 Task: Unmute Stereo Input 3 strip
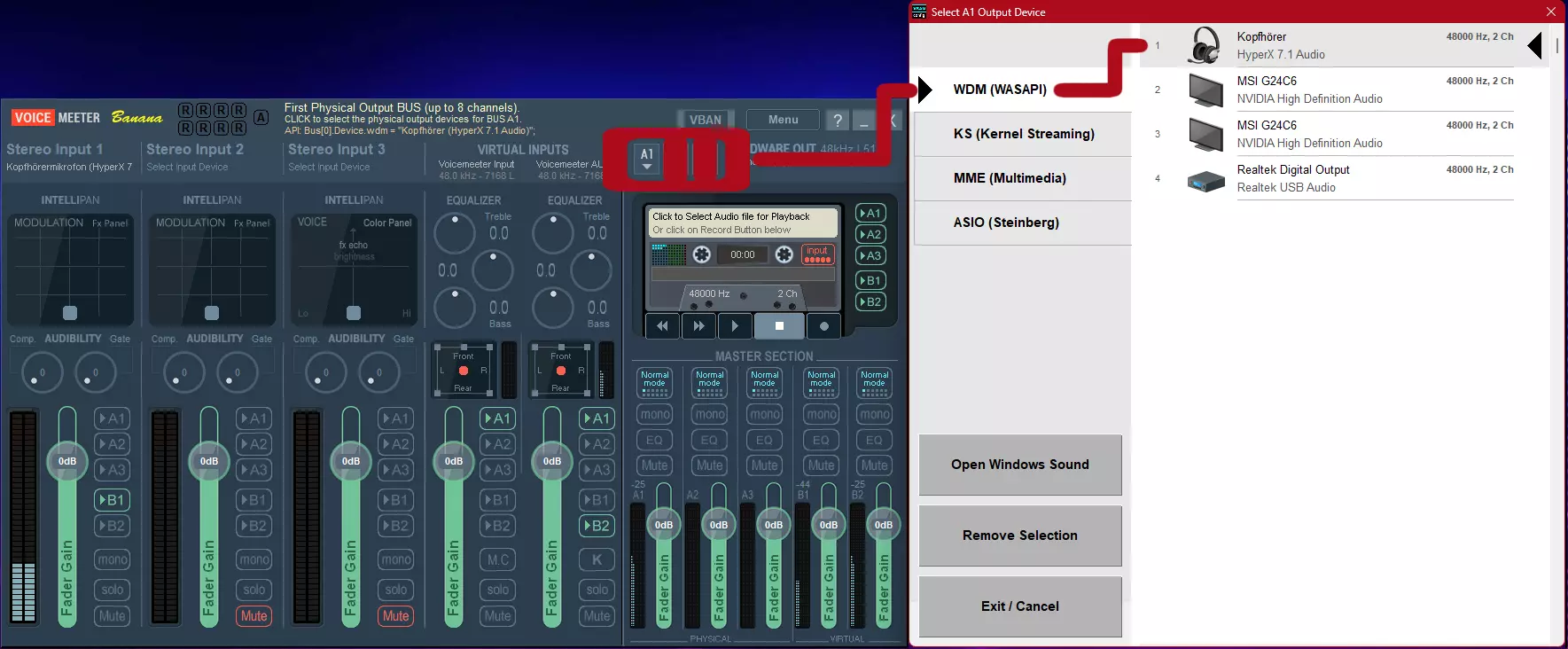396,616
